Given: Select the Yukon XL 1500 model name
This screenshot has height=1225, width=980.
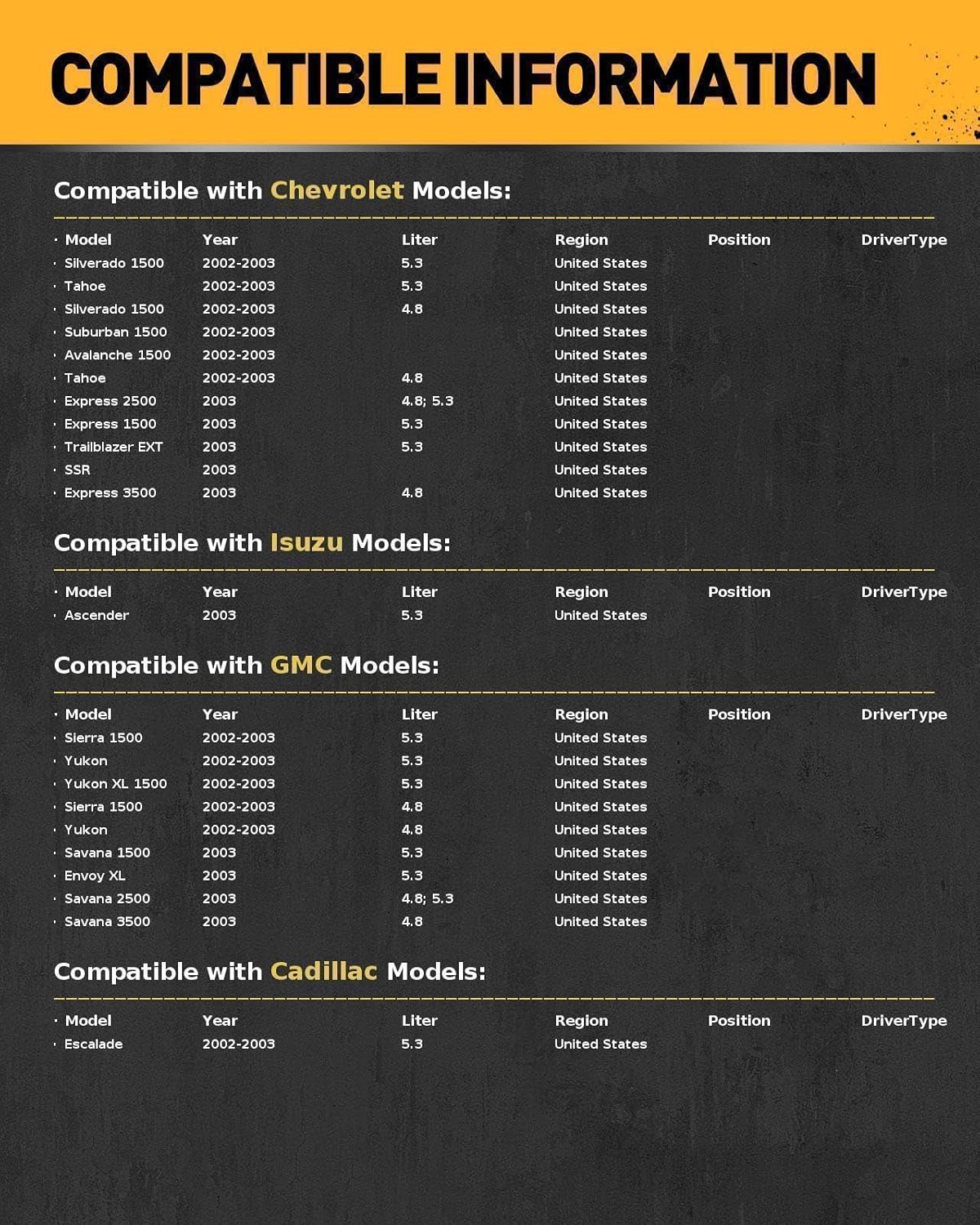Looking at the screenshot, I should coord(116,783).
